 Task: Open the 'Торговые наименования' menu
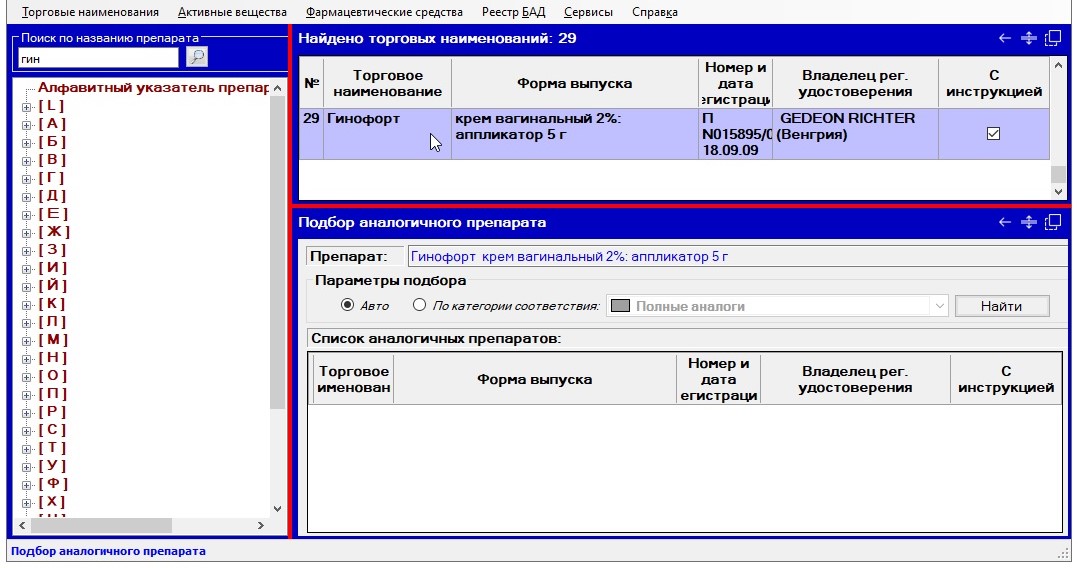(90, 12)
